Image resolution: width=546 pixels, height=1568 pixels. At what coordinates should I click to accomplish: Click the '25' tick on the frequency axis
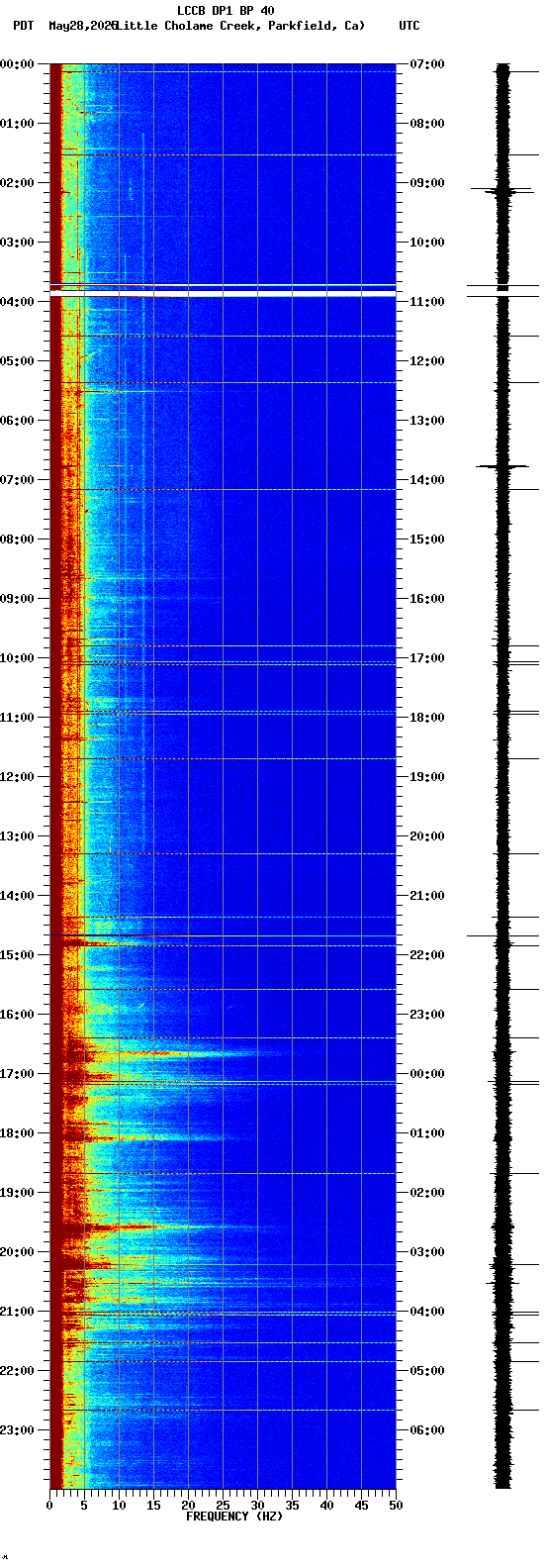[x=223, y=1506]
